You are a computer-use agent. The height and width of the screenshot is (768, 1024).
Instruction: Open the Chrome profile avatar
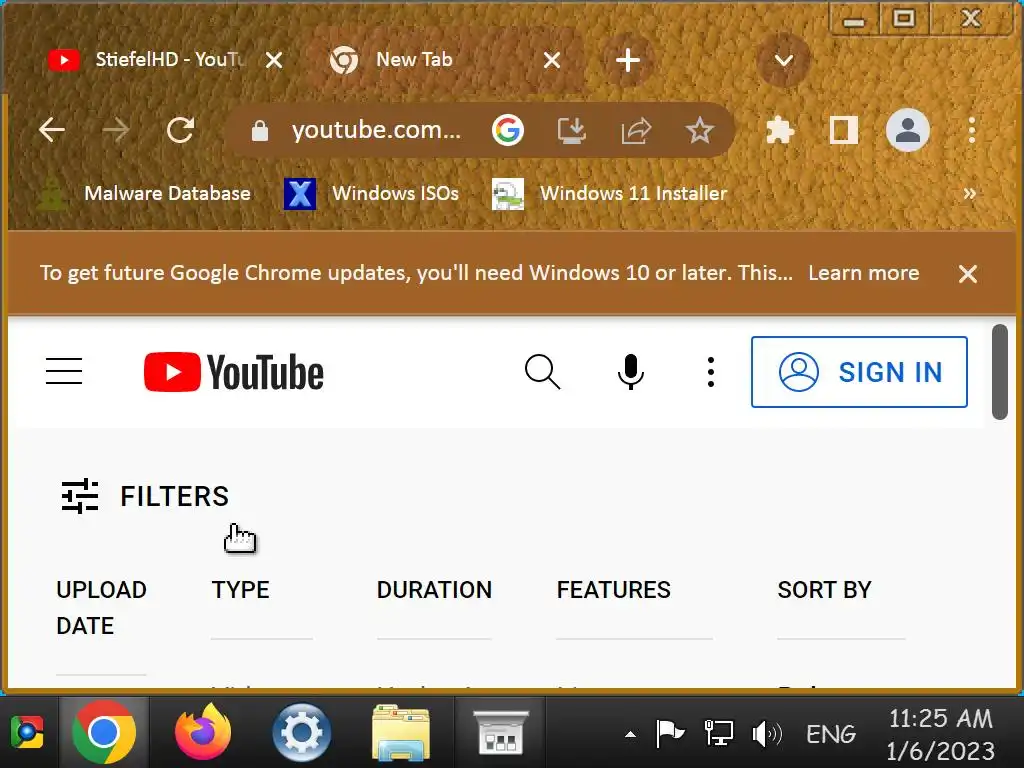pos(908,130)
